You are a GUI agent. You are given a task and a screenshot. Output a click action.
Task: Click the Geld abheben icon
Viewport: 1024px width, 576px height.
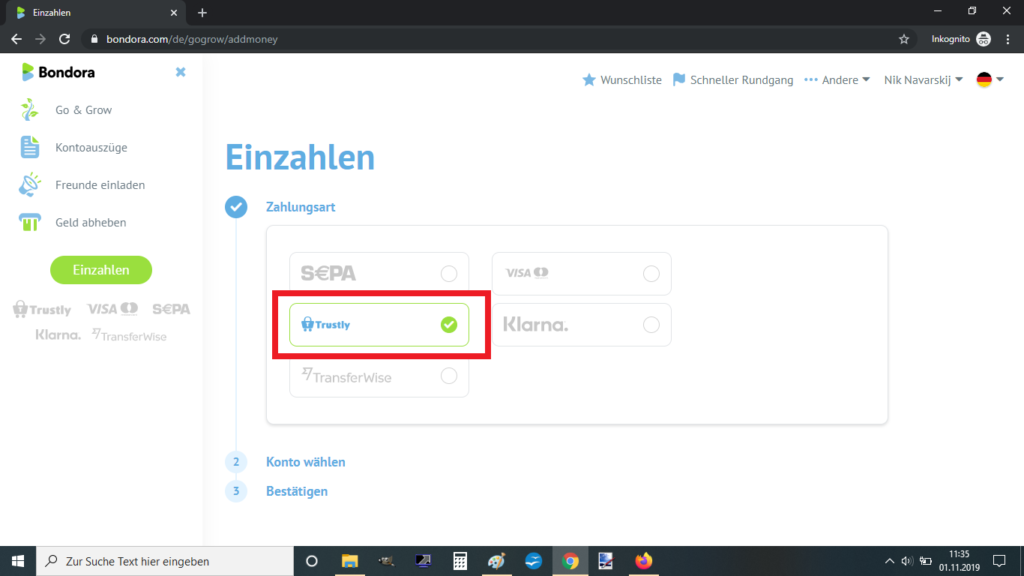point(29,222)
